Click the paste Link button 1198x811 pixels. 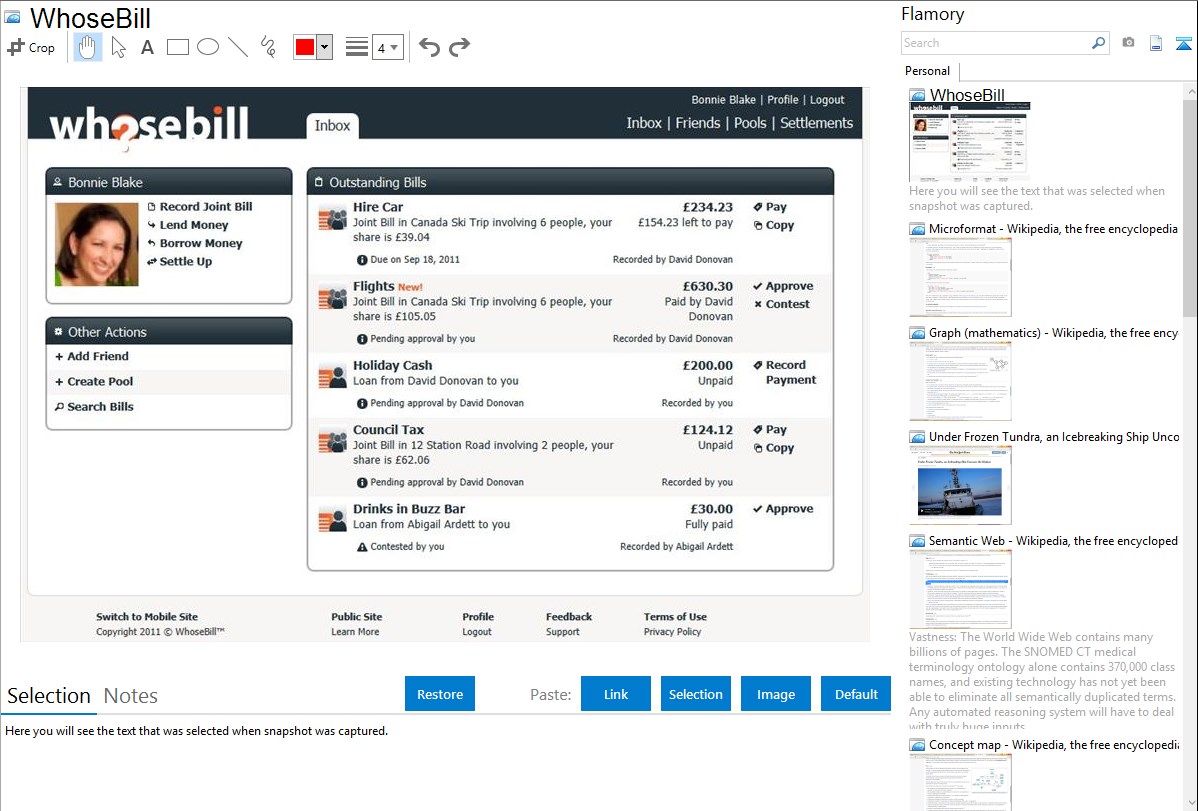tap(616, 694)
